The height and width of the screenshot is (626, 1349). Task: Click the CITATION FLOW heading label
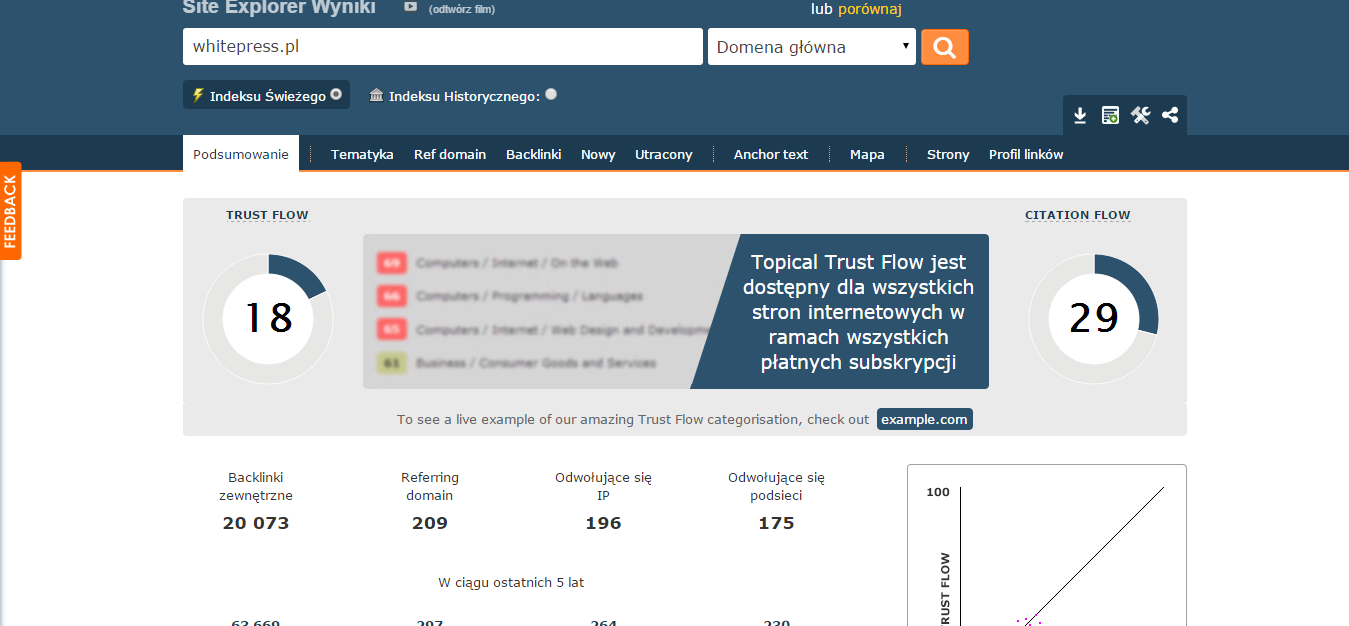(x=1078, y=215)
